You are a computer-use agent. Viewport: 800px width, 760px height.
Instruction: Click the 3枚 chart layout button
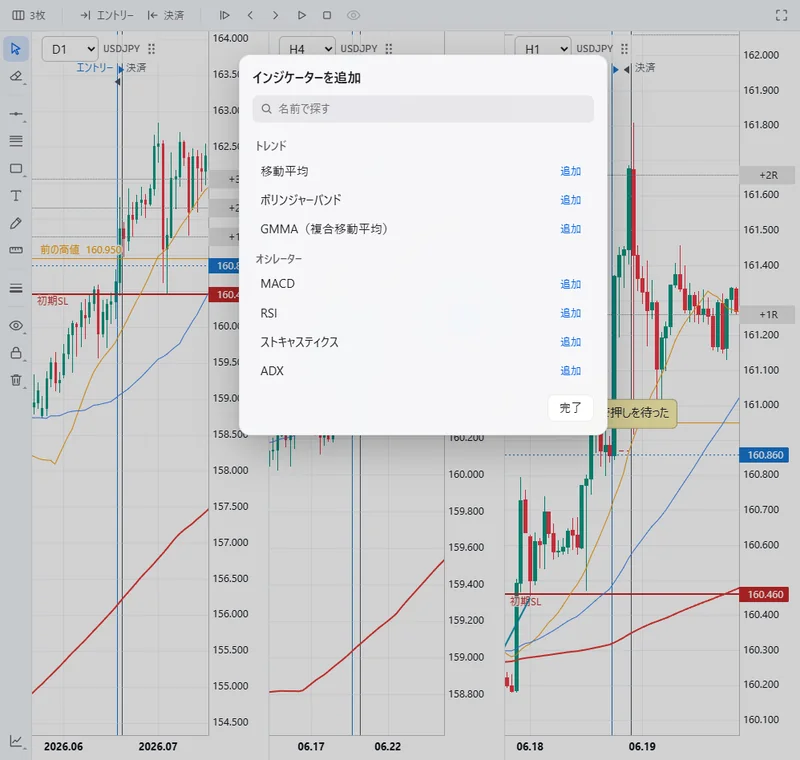coord(29,15)
